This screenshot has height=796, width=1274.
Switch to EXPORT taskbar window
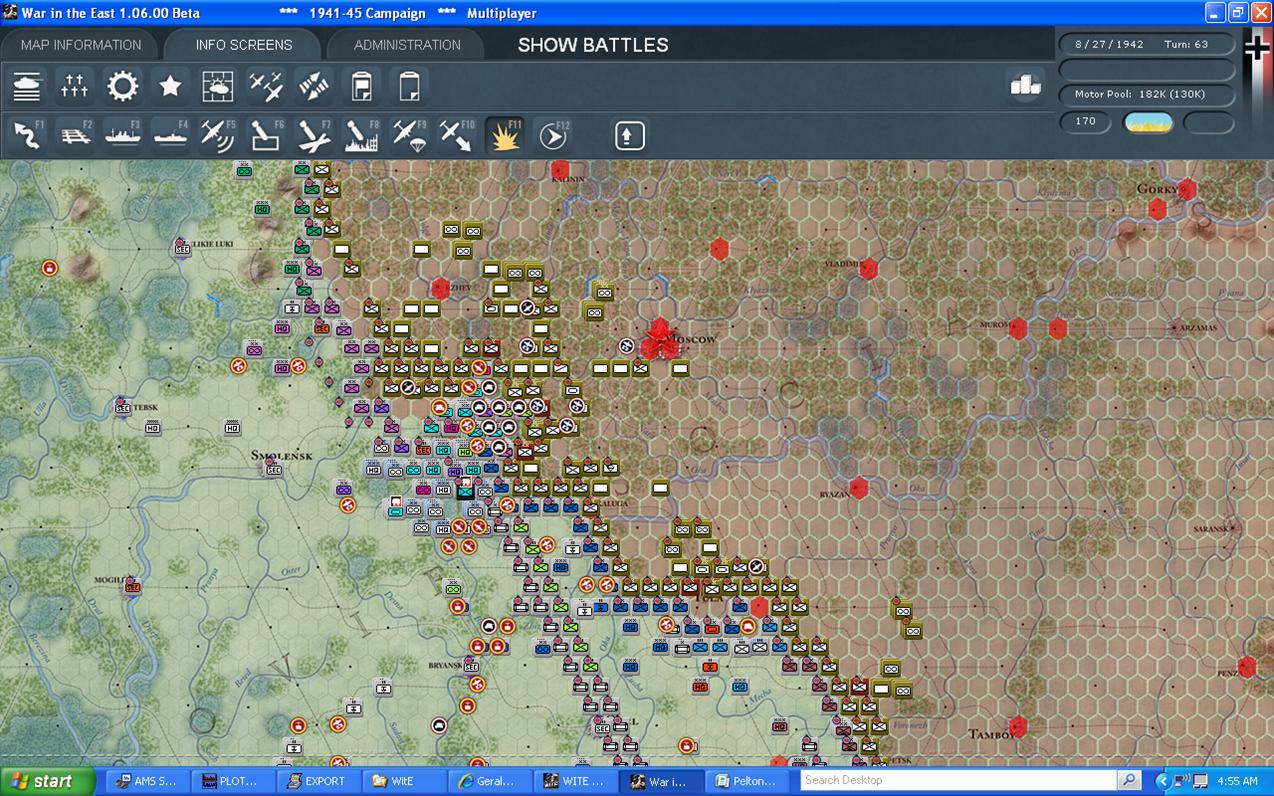coord(317,781)
